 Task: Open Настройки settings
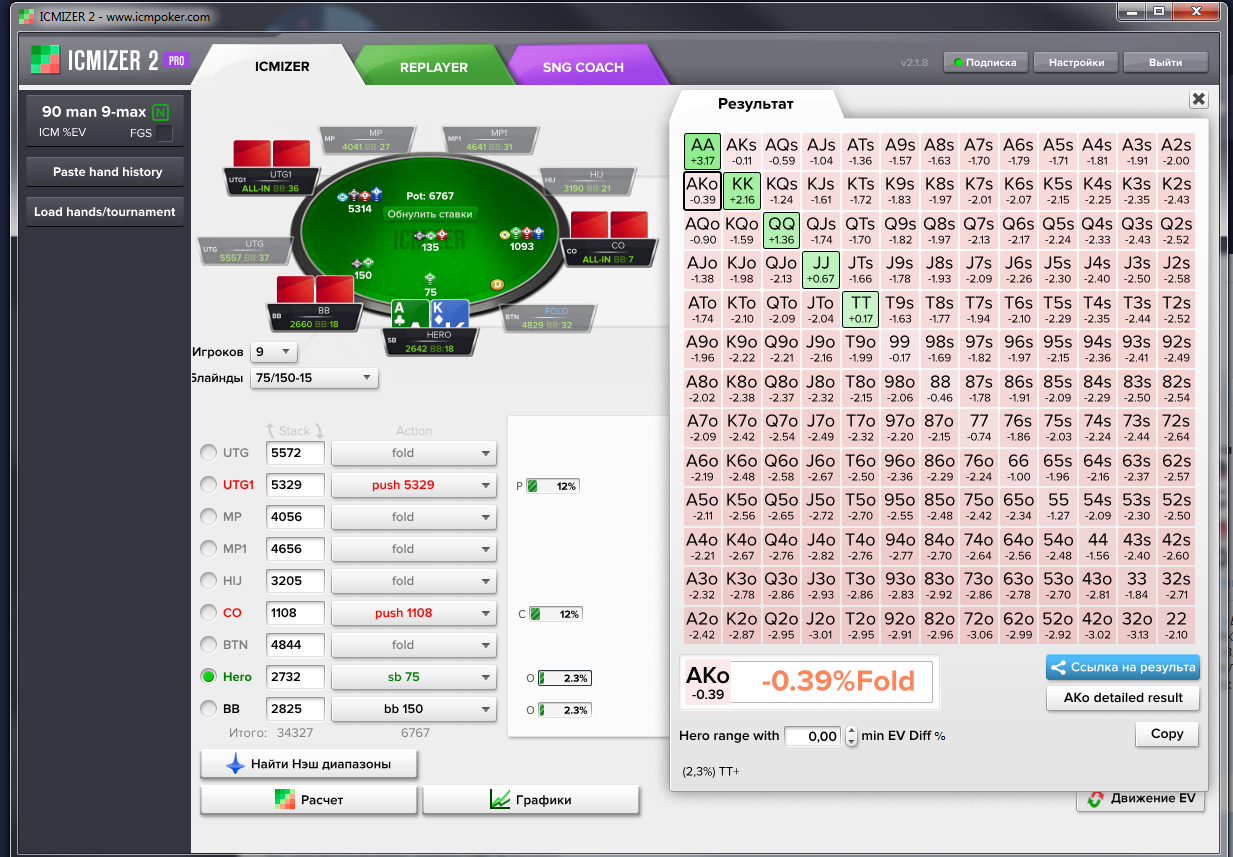1076,62
